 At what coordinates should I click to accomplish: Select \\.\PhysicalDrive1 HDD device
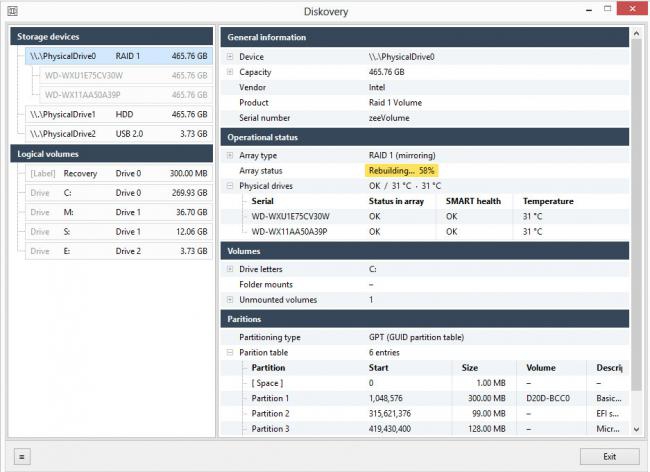pos(119,114)
